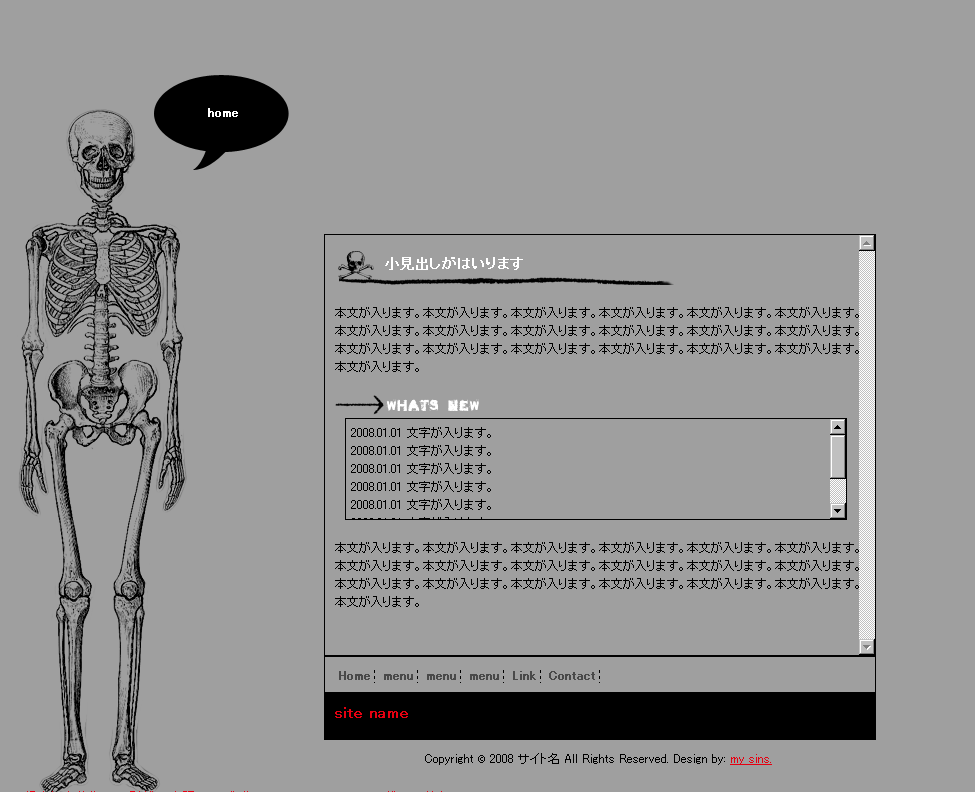975x792 pixels.
Task: Click the main content scrollbar up arrow
Action: coord(867,243)
